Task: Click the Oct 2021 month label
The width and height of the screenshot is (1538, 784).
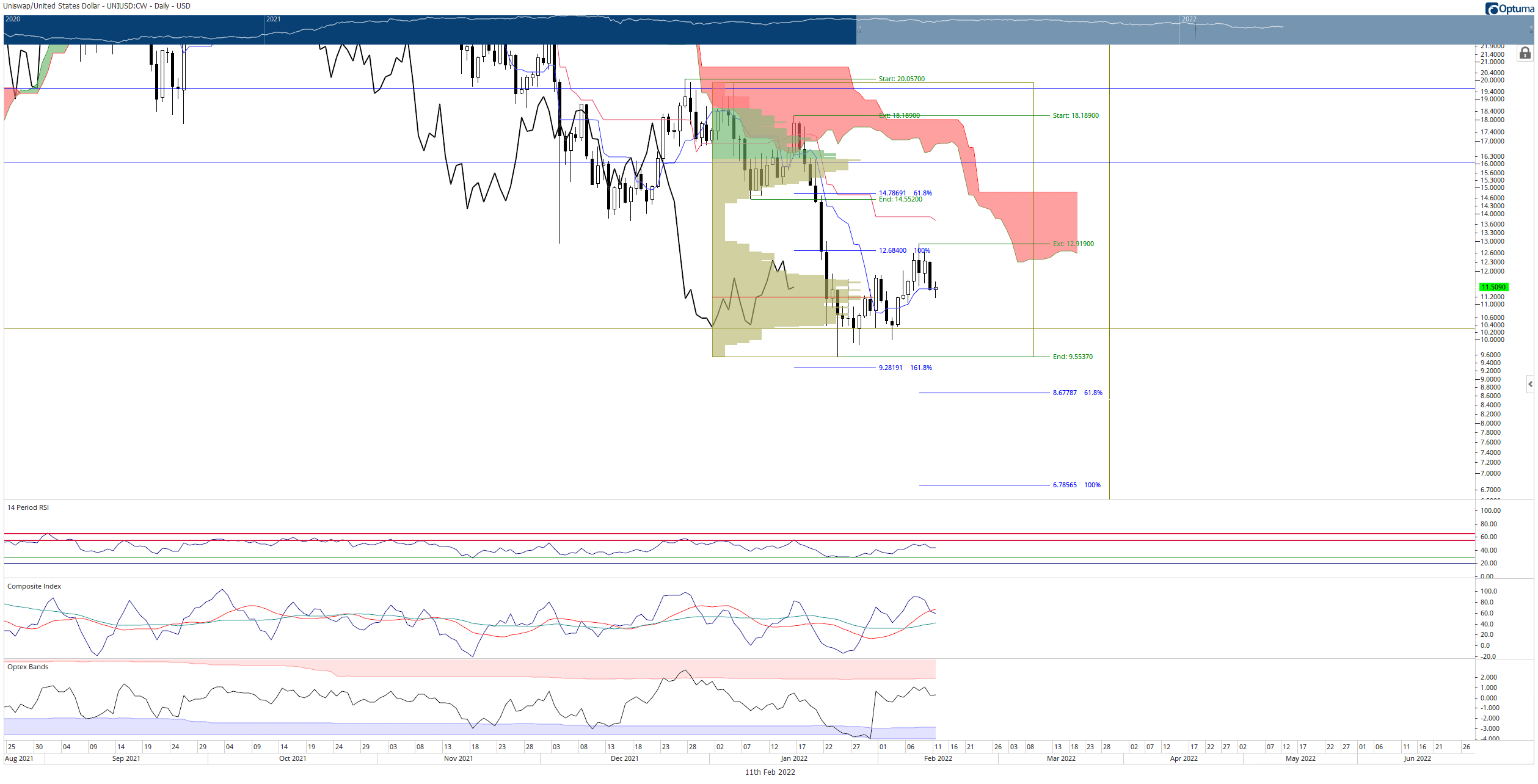Action: pyautogui.click(x=292, y=758)
